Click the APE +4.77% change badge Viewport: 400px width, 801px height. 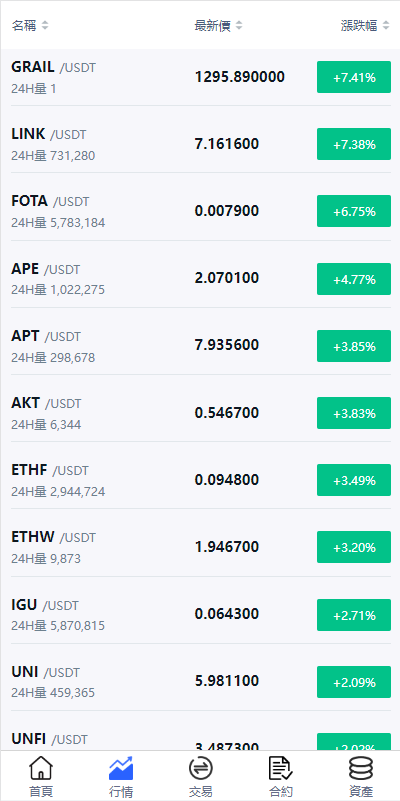point(354,279)
